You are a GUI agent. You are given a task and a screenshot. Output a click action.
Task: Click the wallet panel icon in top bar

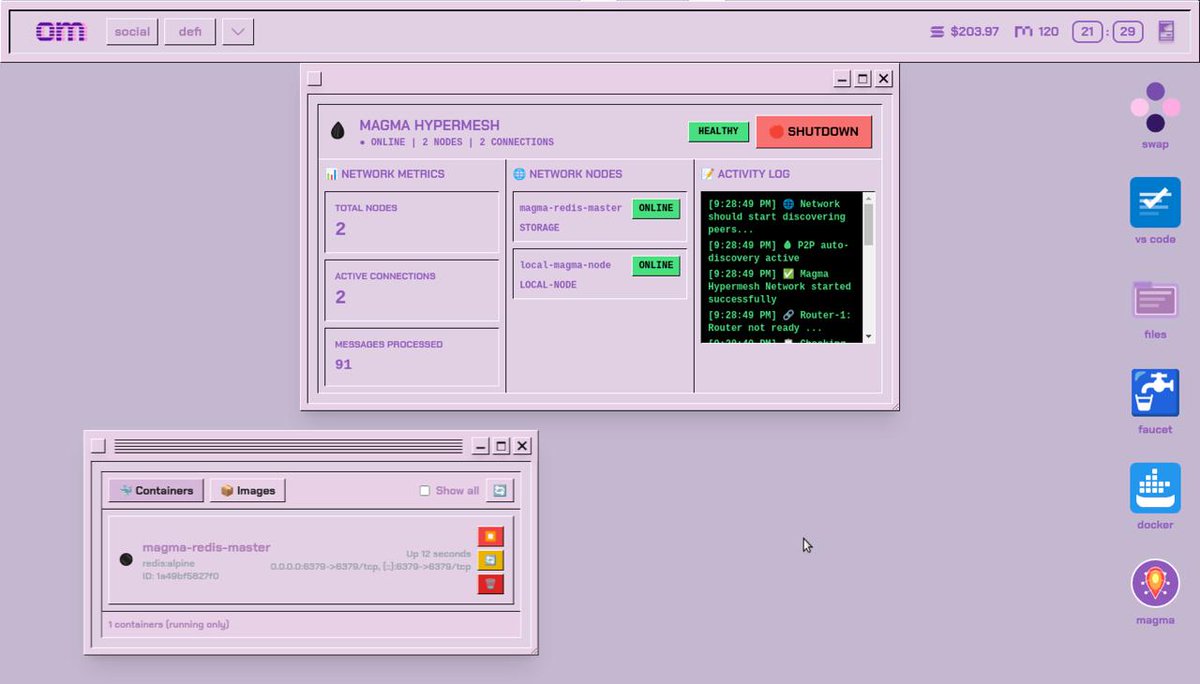(1166, 31)
